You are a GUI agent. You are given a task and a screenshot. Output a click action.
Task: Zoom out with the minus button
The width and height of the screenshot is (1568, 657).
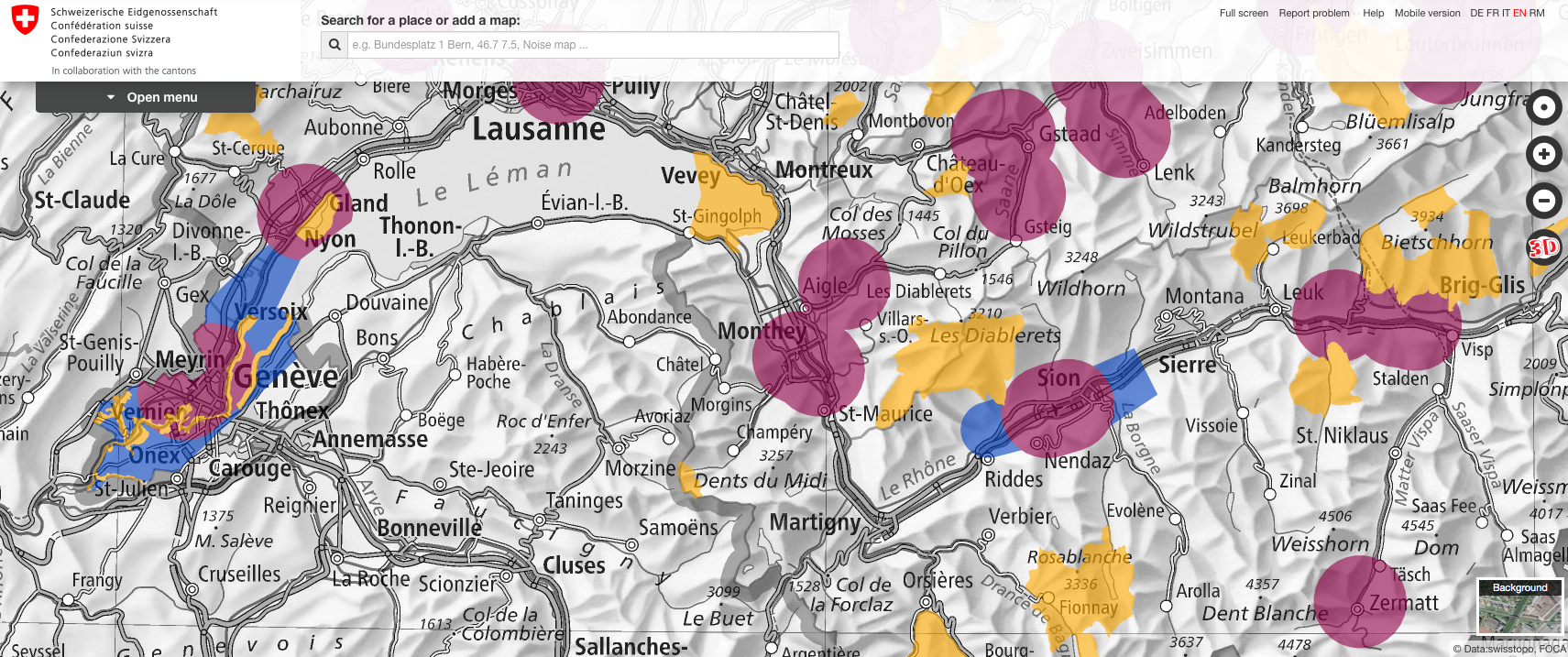click(x=1544, y=200)
